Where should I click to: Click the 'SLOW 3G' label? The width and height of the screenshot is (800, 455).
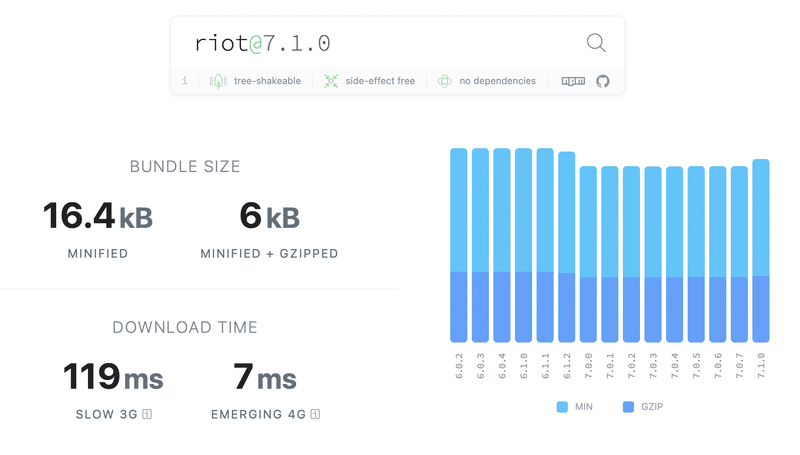click(107, 414)
